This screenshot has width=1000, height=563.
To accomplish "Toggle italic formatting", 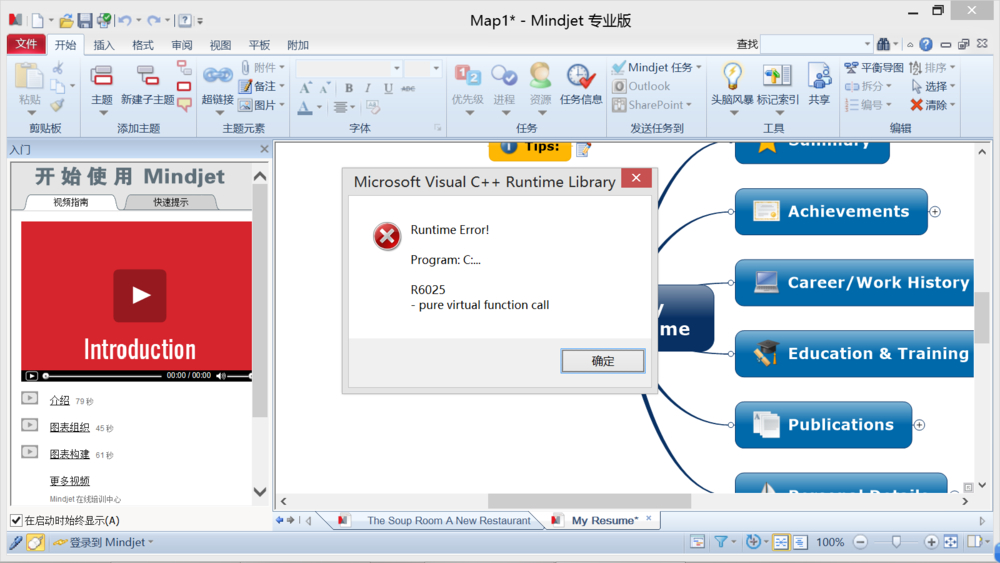I will click(x=368, y=88).
